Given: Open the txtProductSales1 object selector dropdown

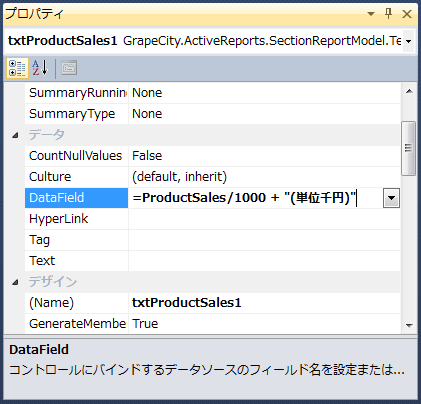Looking at the screenshot, I should point(408,41).
